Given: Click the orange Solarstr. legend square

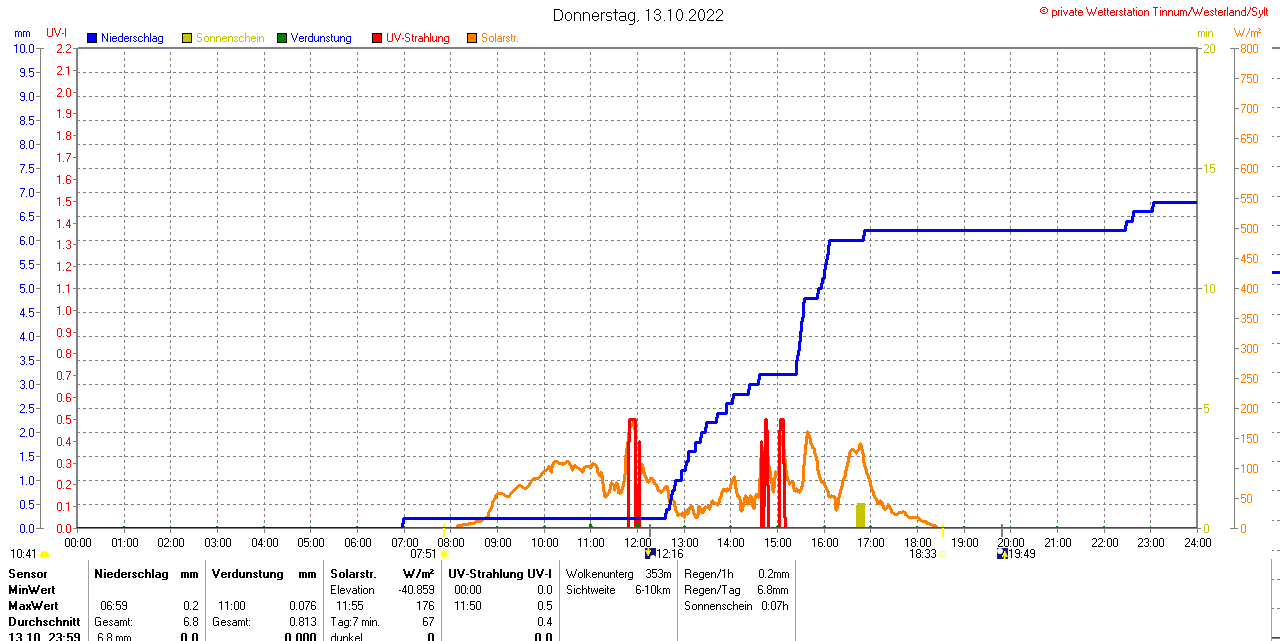Looking at the screenshot, I should click(472, 38).
